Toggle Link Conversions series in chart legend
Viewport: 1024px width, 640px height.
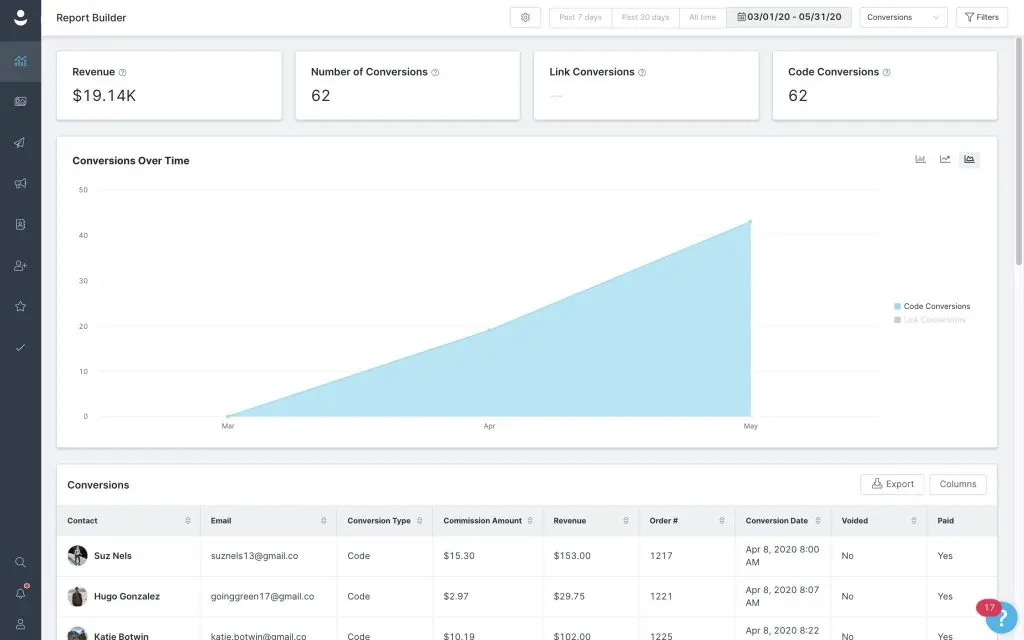tap(934, 320)
